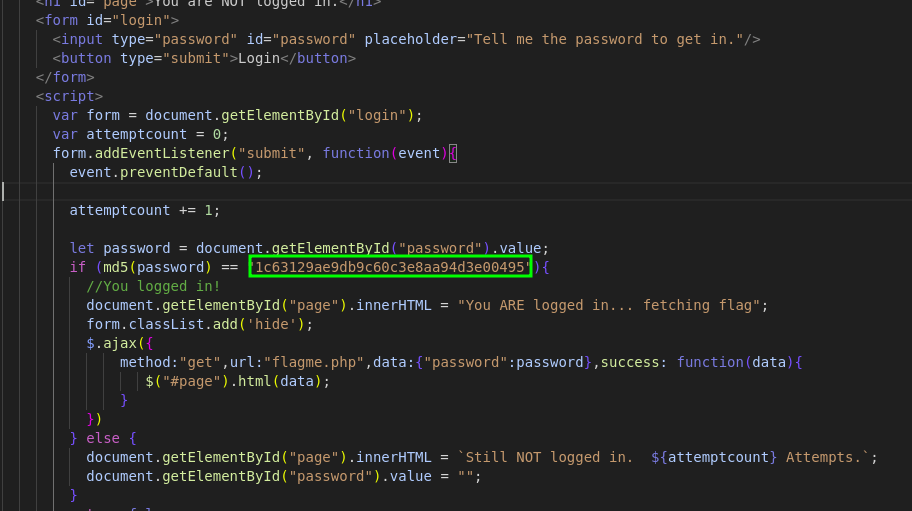Click the opening <script> tag
The width and height of the screenshot is (912, 511).
click(x=69, y=96)
